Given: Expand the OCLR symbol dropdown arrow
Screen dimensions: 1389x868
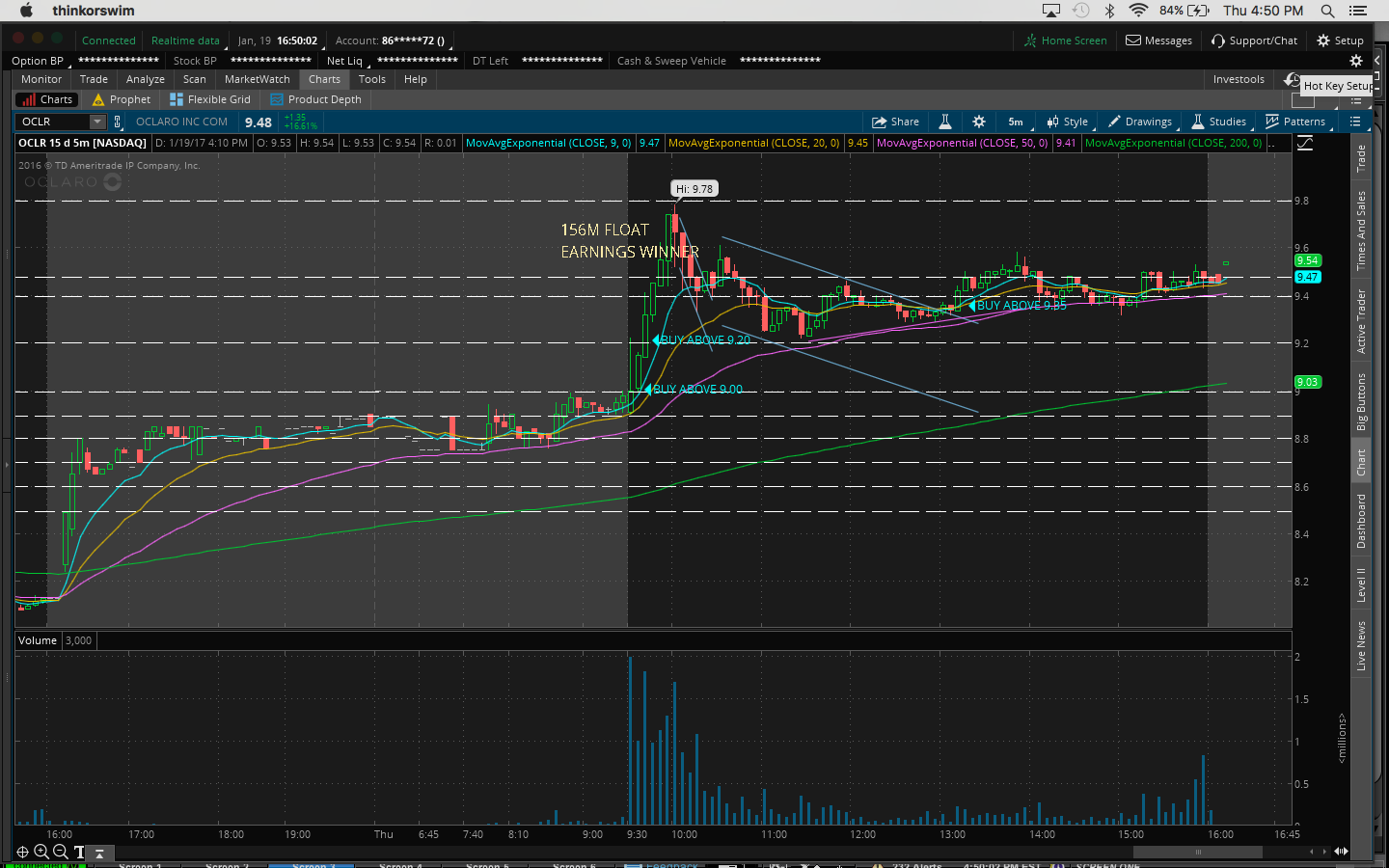Looking at the screenshot, I should point(97,122).
